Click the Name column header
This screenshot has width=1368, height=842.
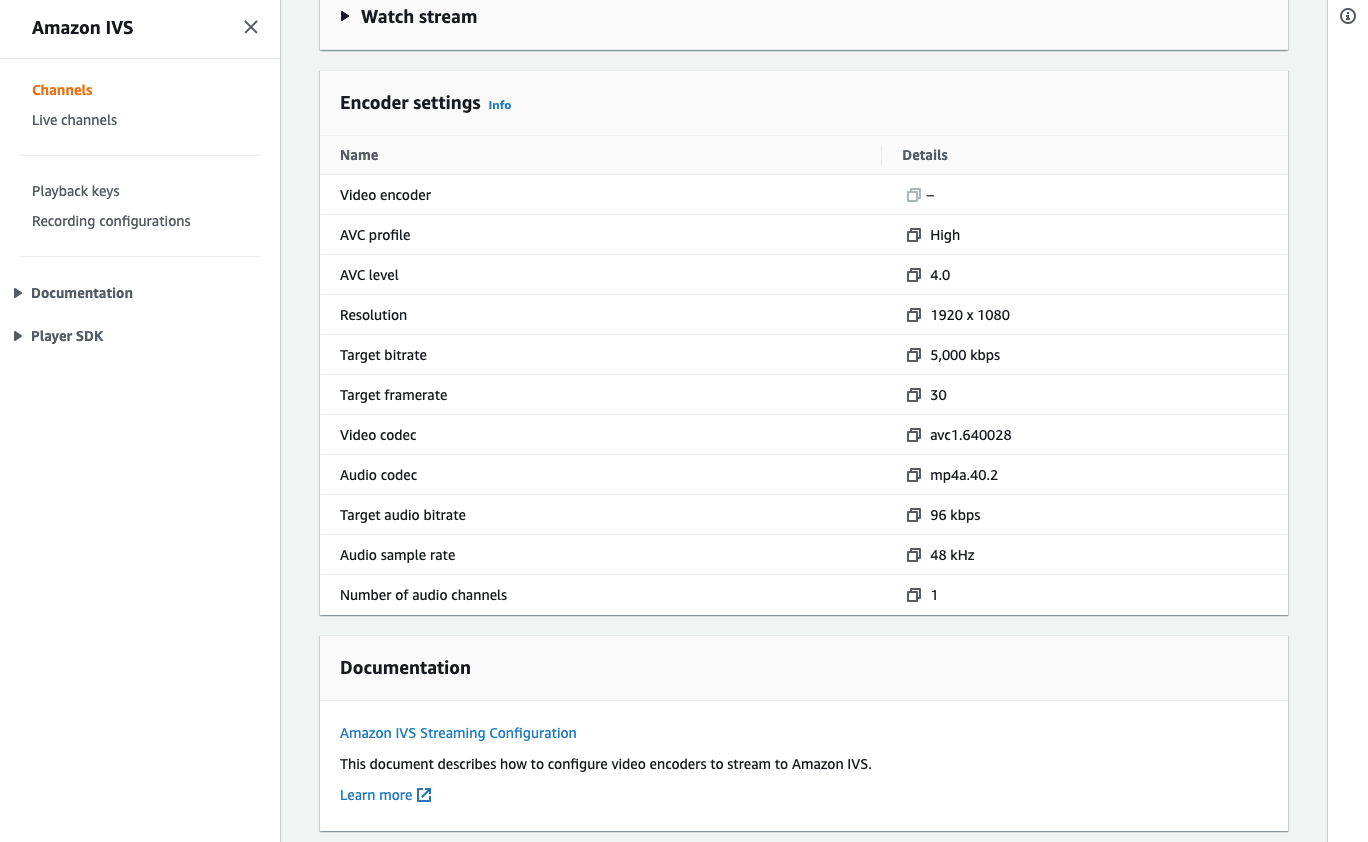coord(359,155)
